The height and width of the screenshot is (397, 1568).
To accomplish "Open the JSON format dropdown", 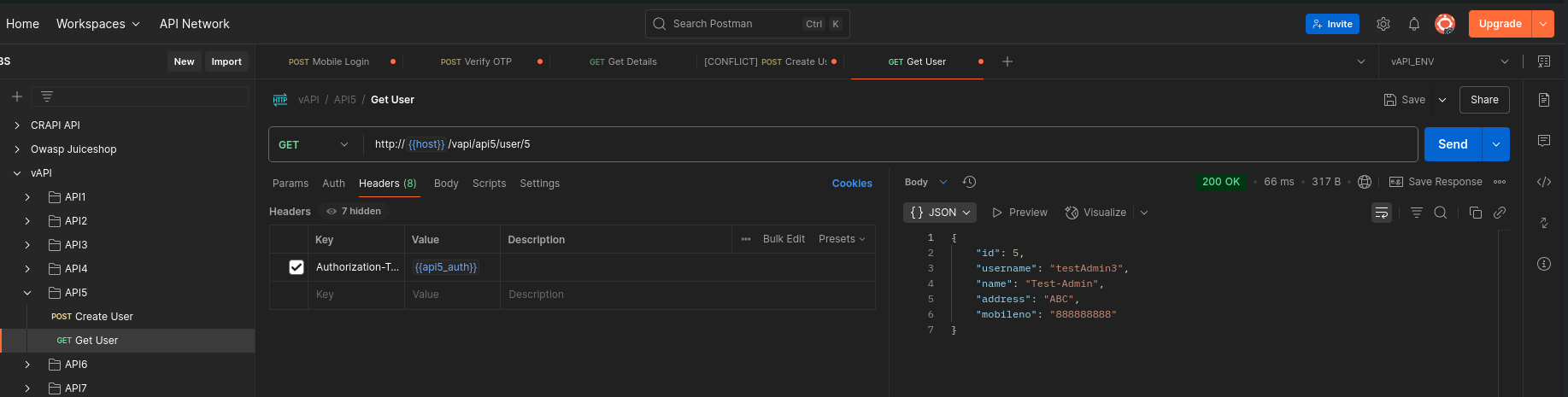I will (940, 213).
